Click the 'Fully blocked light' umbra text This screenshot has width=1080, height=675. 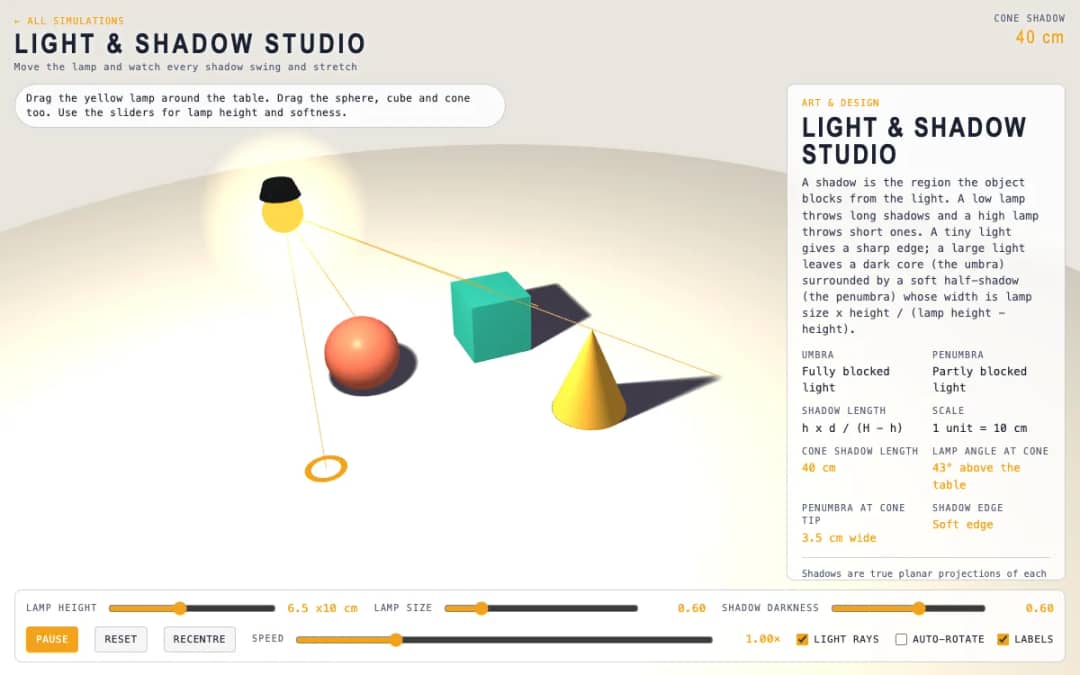click(x=846, y=380)
